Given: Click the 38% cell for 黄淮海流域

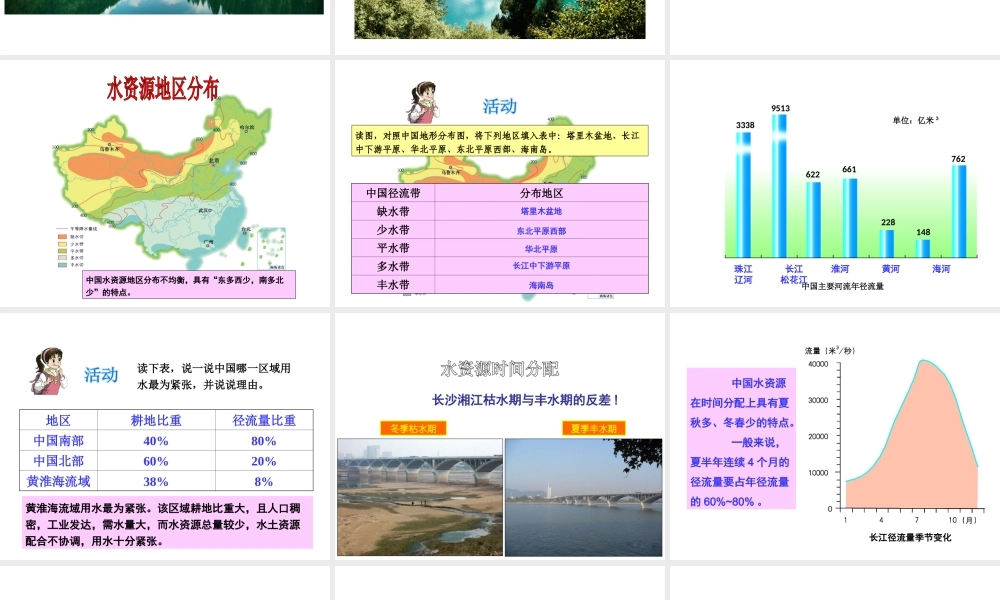Looking at the screenshot, I should click(x=156, y=481).
